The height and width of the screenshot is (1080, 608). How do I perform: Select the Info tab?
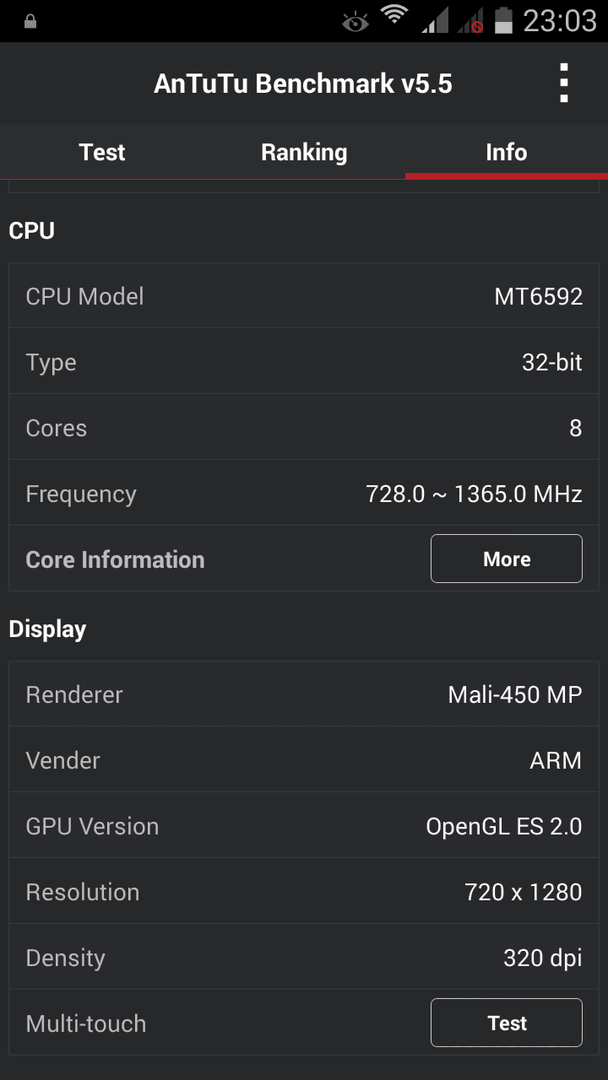pos(506,152)
